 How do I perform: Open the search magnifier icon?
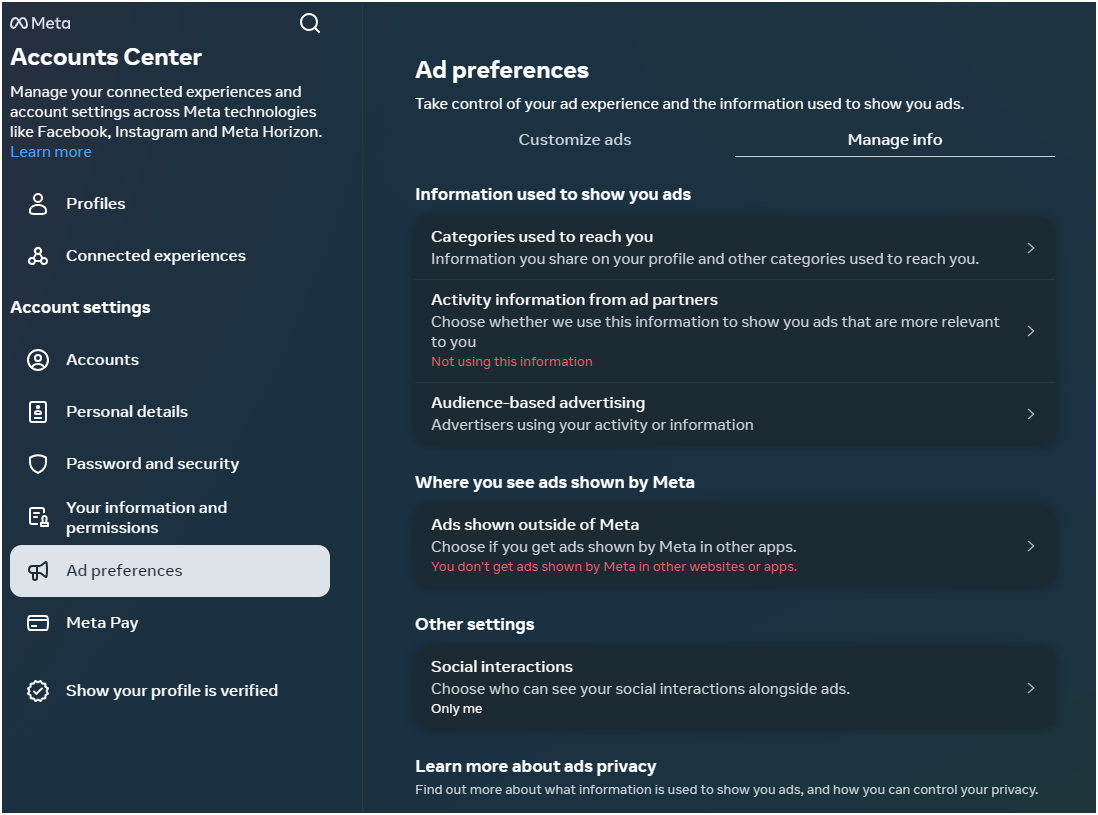point(310,22)
